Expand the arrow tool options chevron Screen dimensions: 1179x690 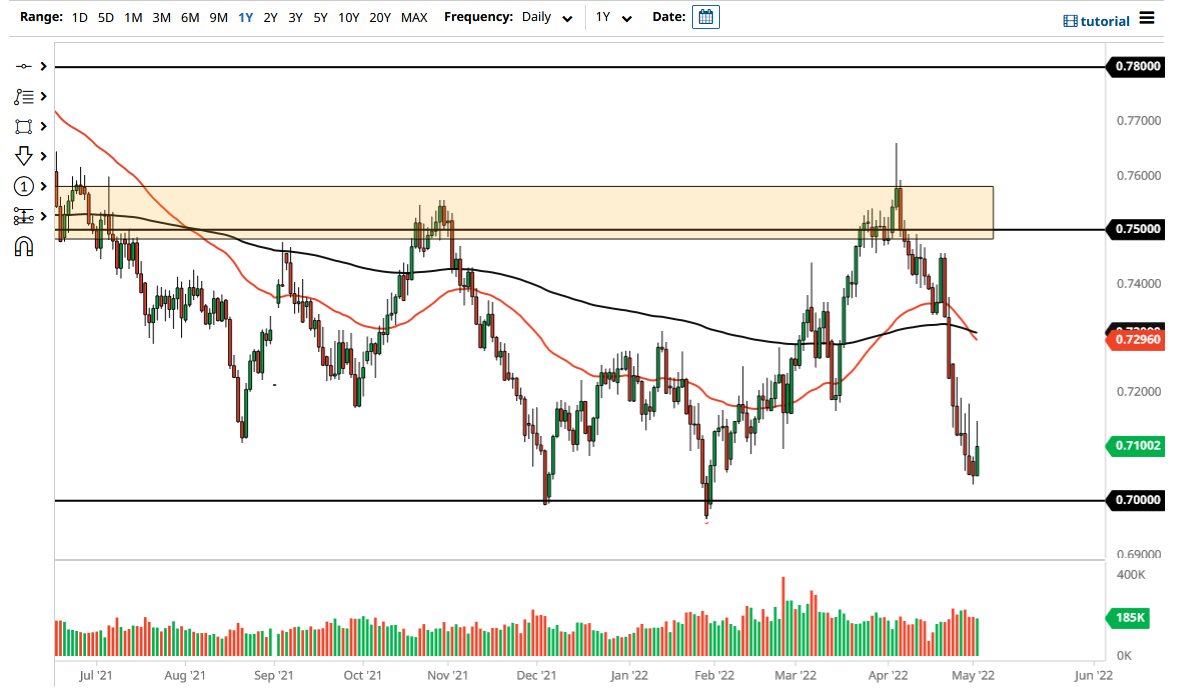pos(43,156)
